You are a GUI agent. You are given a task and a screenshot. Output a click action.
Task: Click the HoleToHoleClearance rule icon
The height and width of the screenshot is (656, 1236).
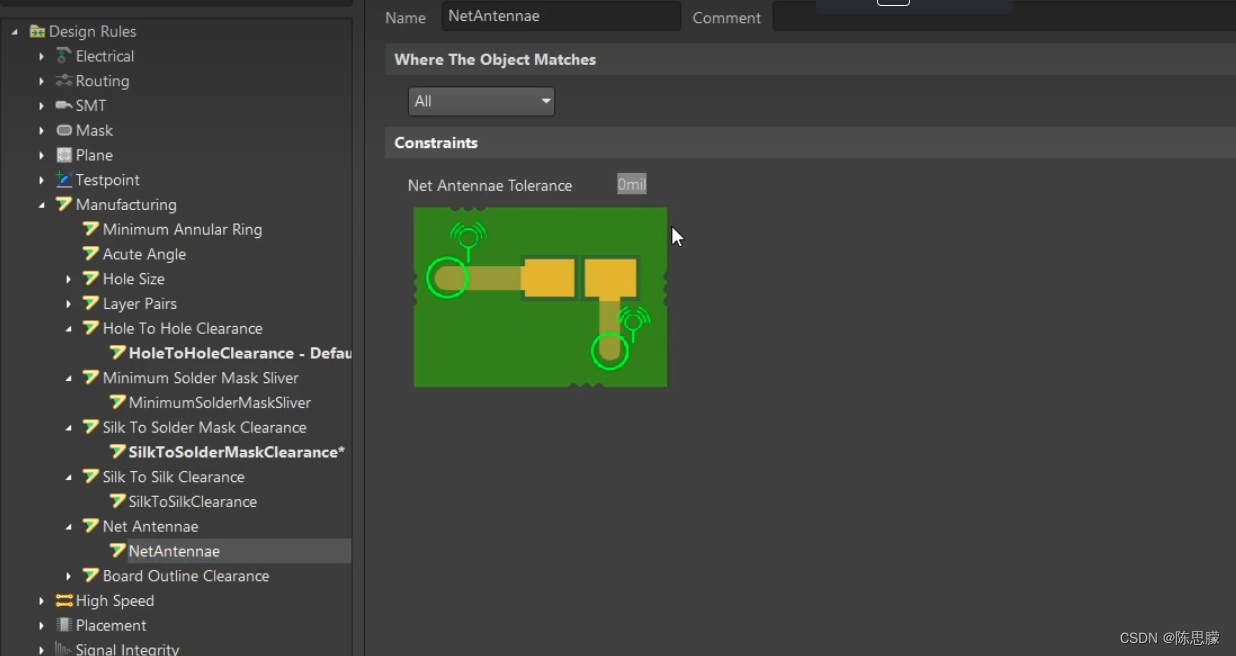(118, 353)
